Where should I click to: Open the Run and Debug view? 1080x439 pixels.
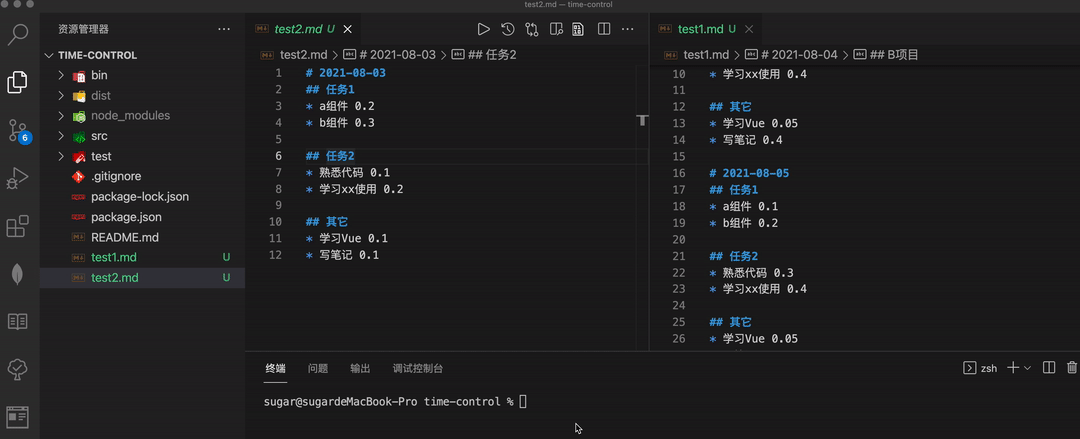click(x=18, y=178)
